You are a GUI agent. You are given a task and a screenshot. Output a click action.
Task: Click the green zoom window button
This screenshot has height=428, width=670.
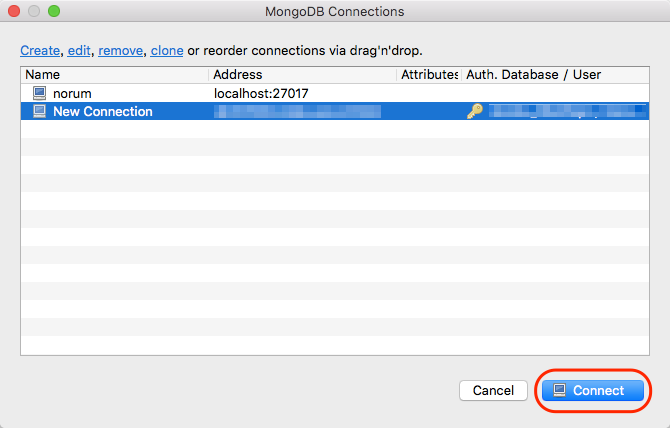54,11
